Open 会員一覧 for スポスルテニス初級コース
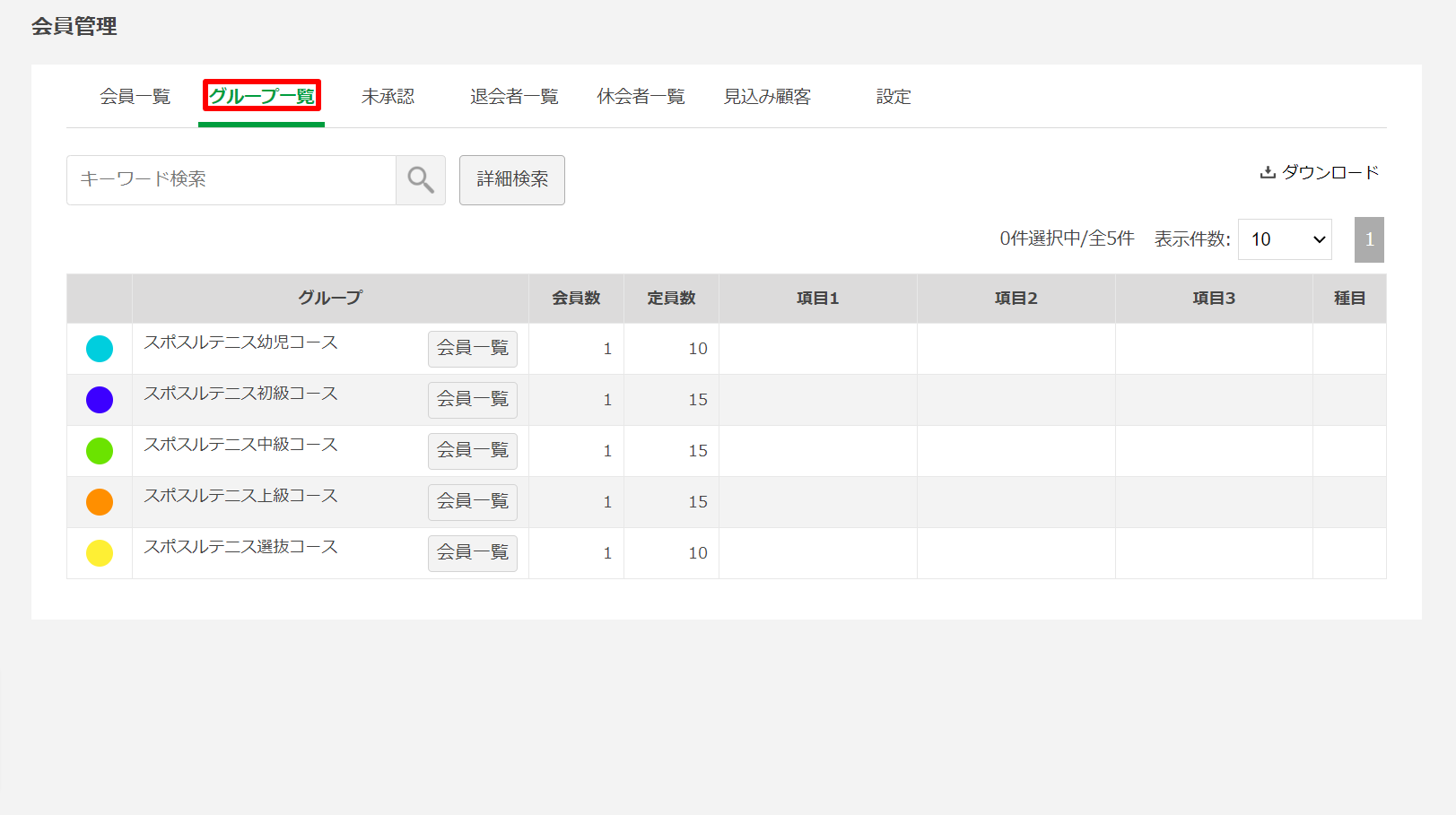The width and height of the screenshot is (1456, 815). click(473, 400)
